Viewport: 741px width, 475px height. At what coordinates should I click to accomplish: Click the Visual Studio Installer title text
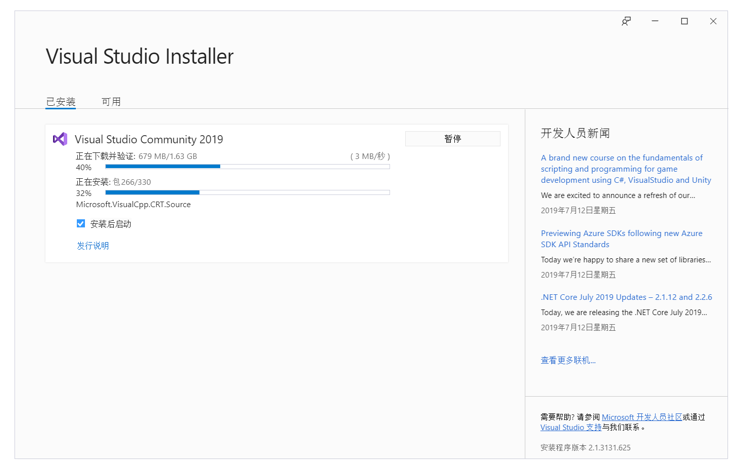point(139,57)
